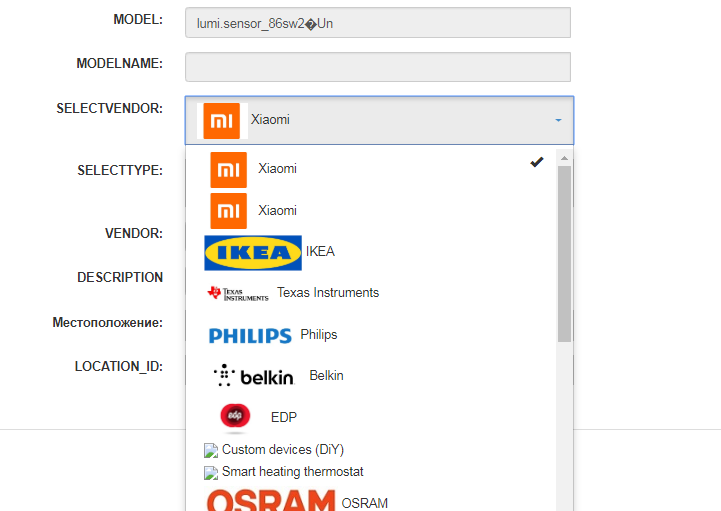The height and width of the screenshot is (511, 721).
Task: Click the dropdown list scroll up arrow
Action: click(564, 158)
